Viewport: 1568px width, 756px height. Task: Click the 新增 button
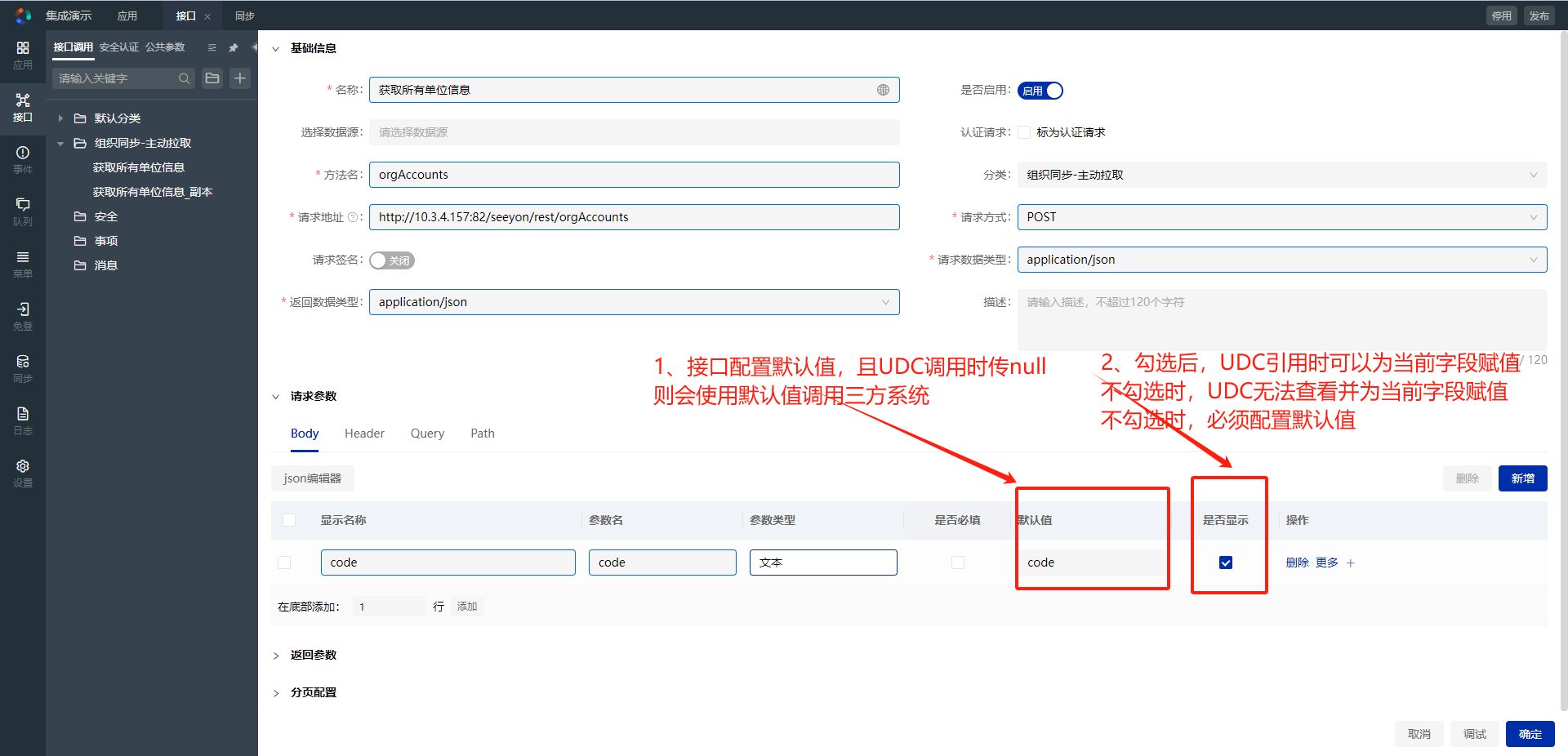pos(1523,478)
